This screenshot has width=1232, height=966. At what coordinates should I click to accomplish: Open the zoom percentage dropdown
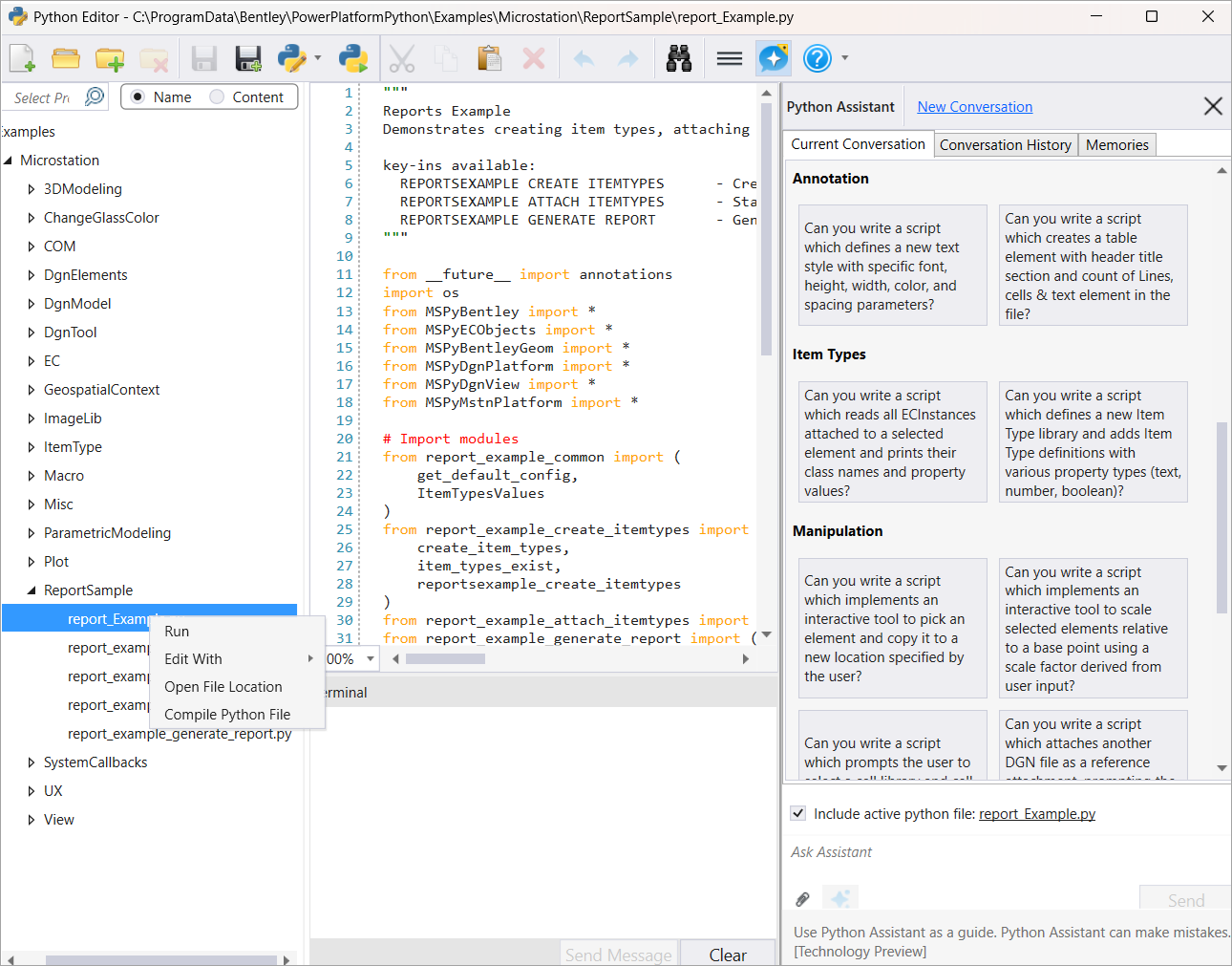coord(371,658)
